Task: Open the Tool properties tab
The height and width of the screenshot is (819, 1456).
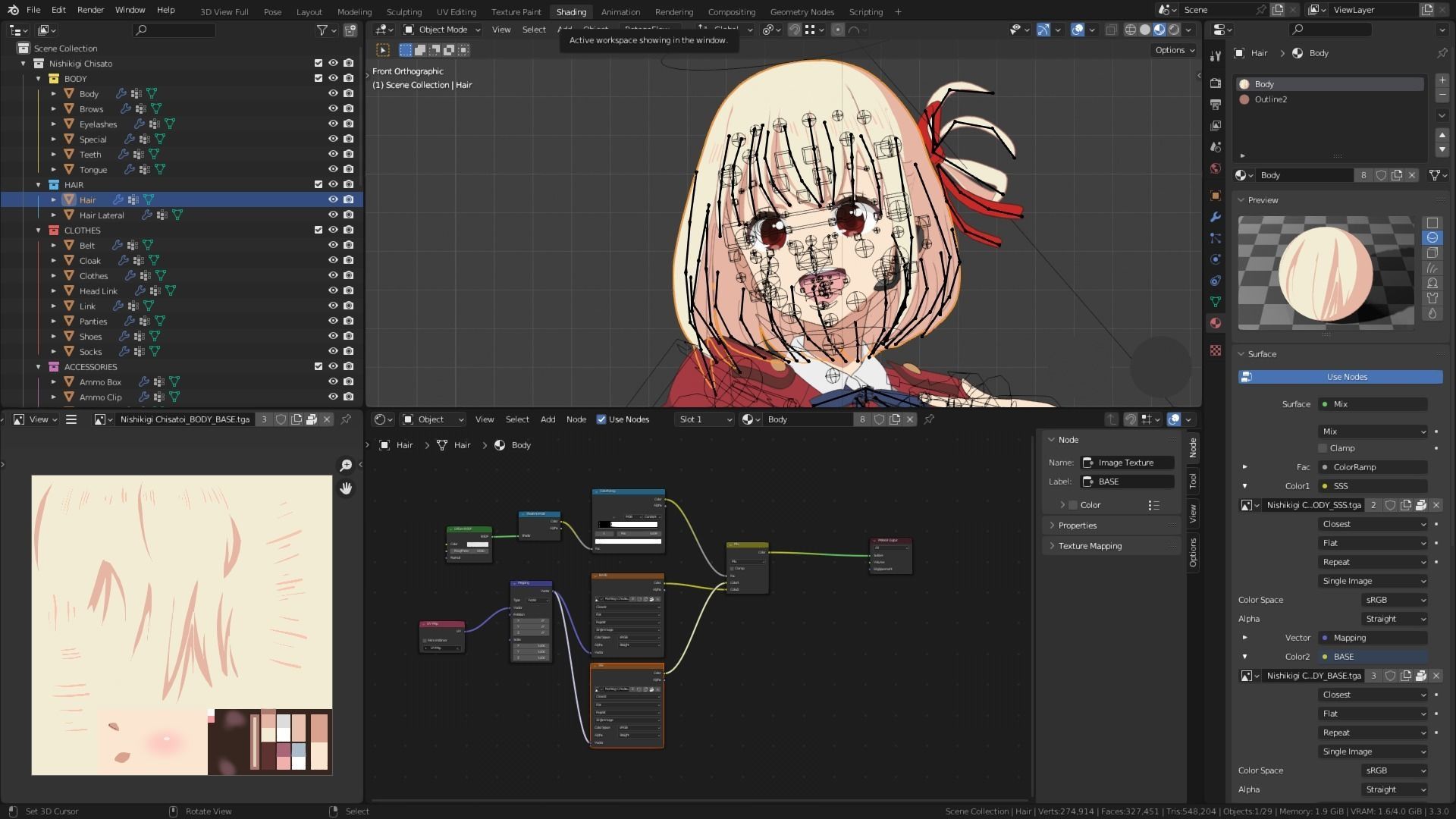Action: point(1216,55)
